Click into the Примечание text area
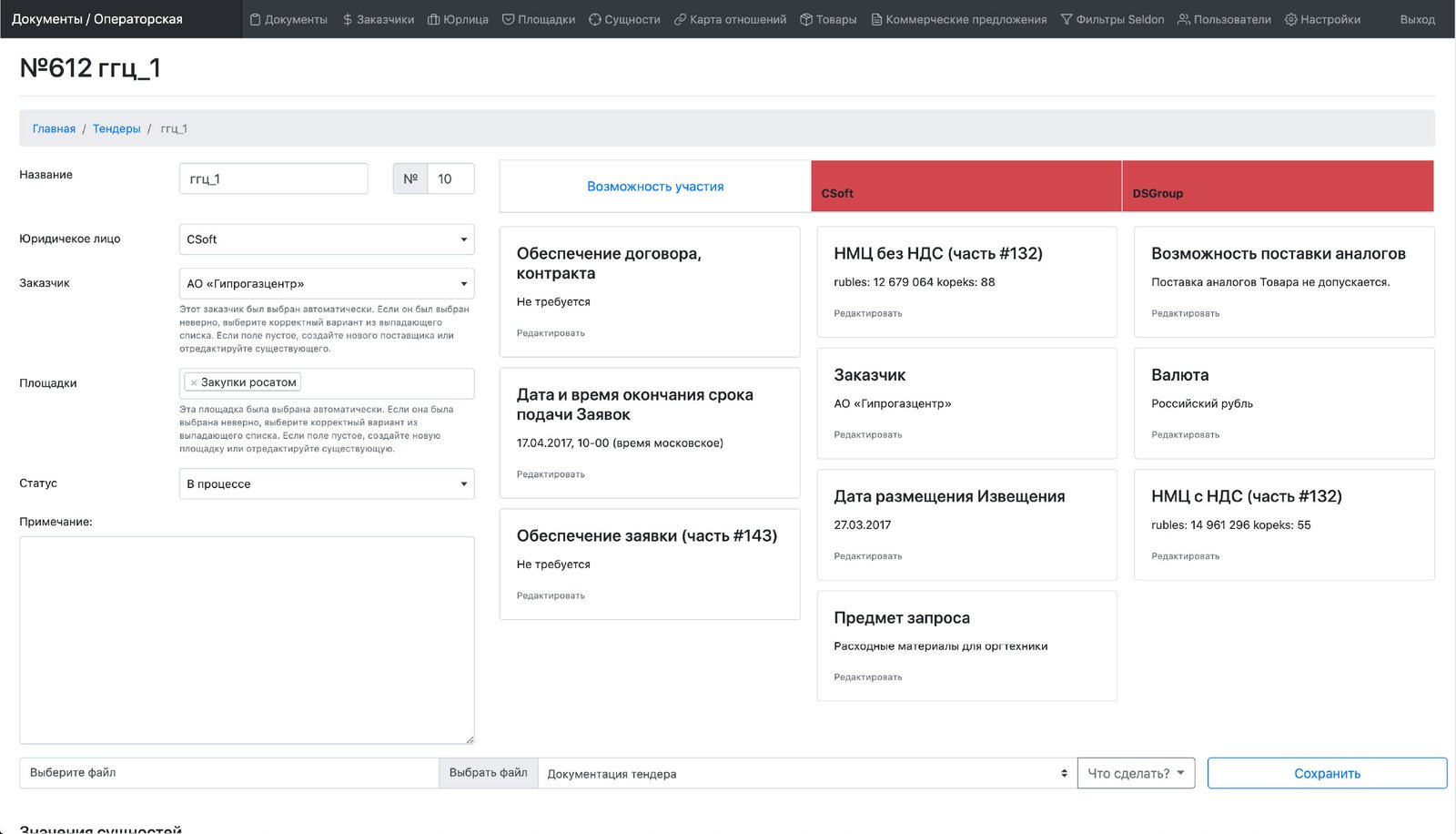The width and height of the screenshot is (1456, 834). (247, 640)
